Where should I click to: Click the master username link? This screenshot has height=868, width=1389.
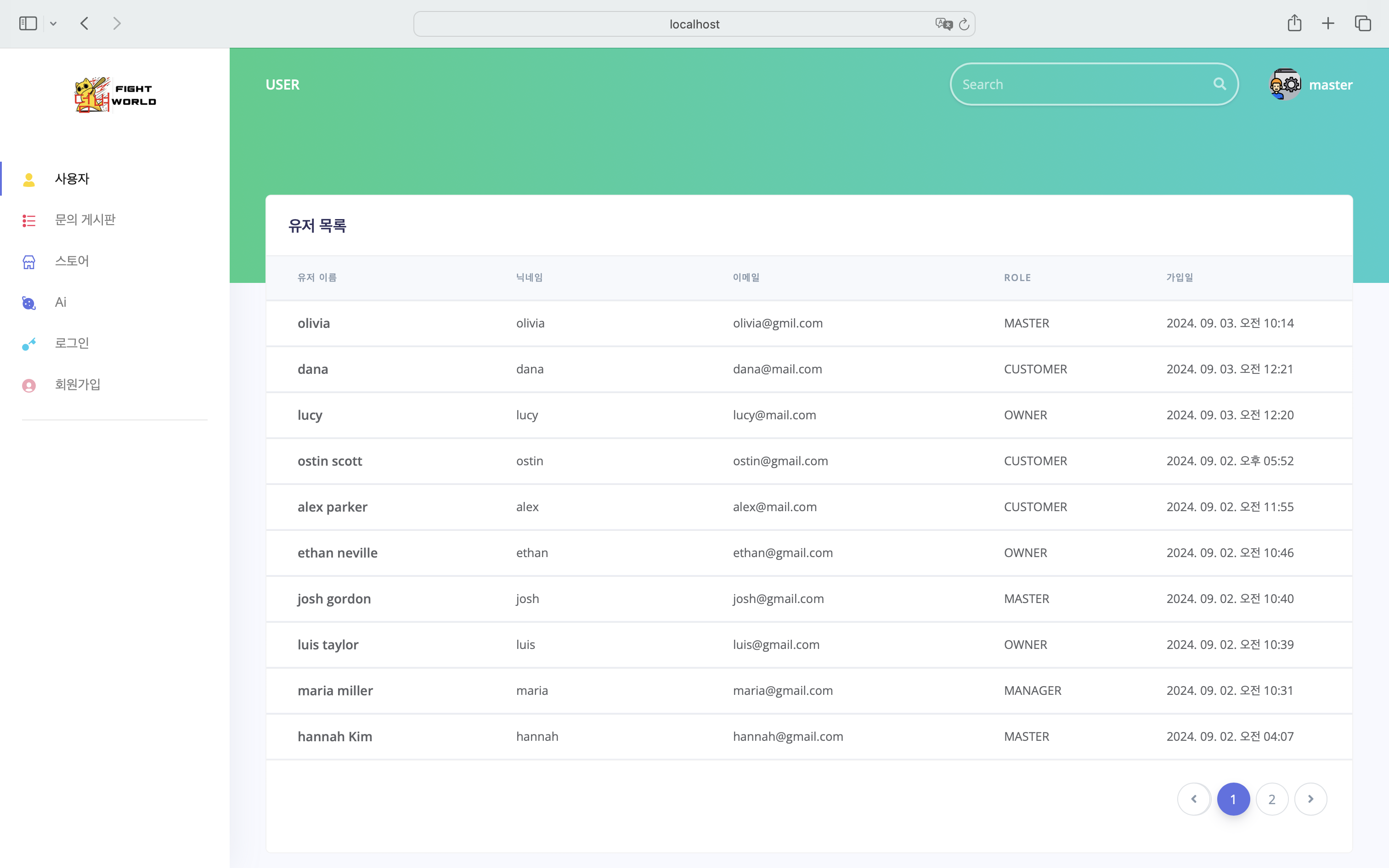tap(1331, 85)
